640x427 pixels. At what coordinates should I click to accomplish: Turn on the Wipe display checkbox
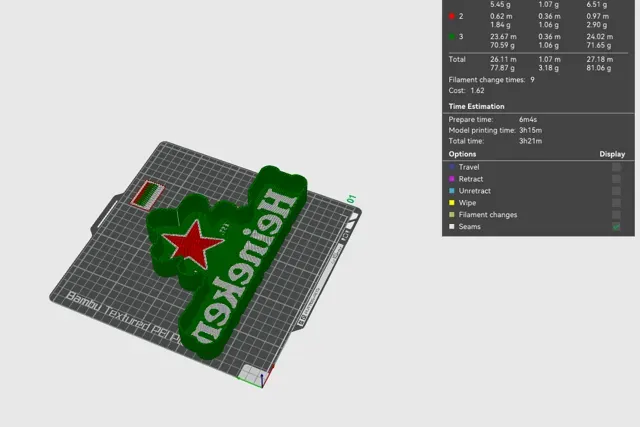616,202
